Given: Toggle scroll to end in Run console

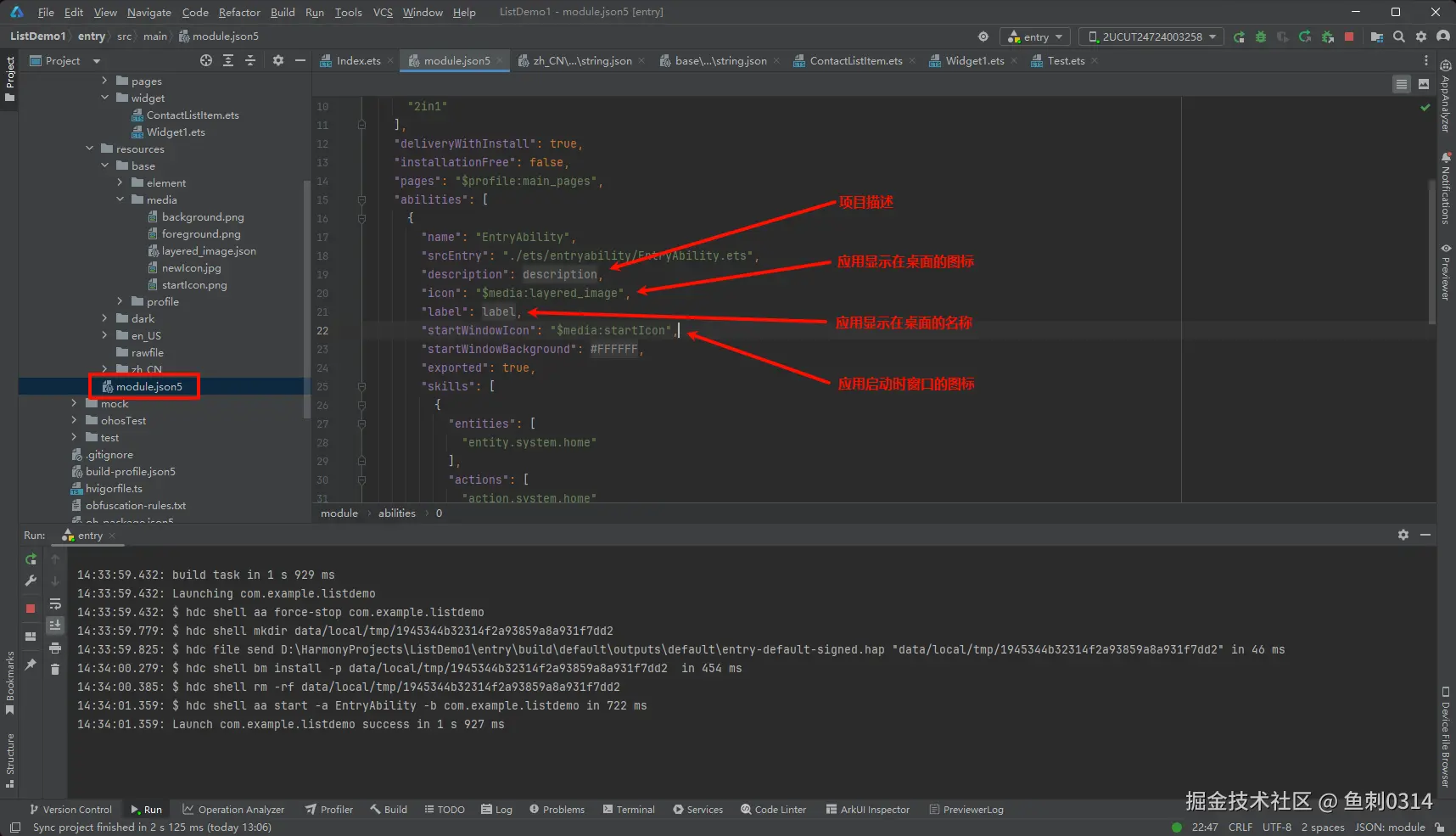Looking at the screenshot, I should 55,626.
